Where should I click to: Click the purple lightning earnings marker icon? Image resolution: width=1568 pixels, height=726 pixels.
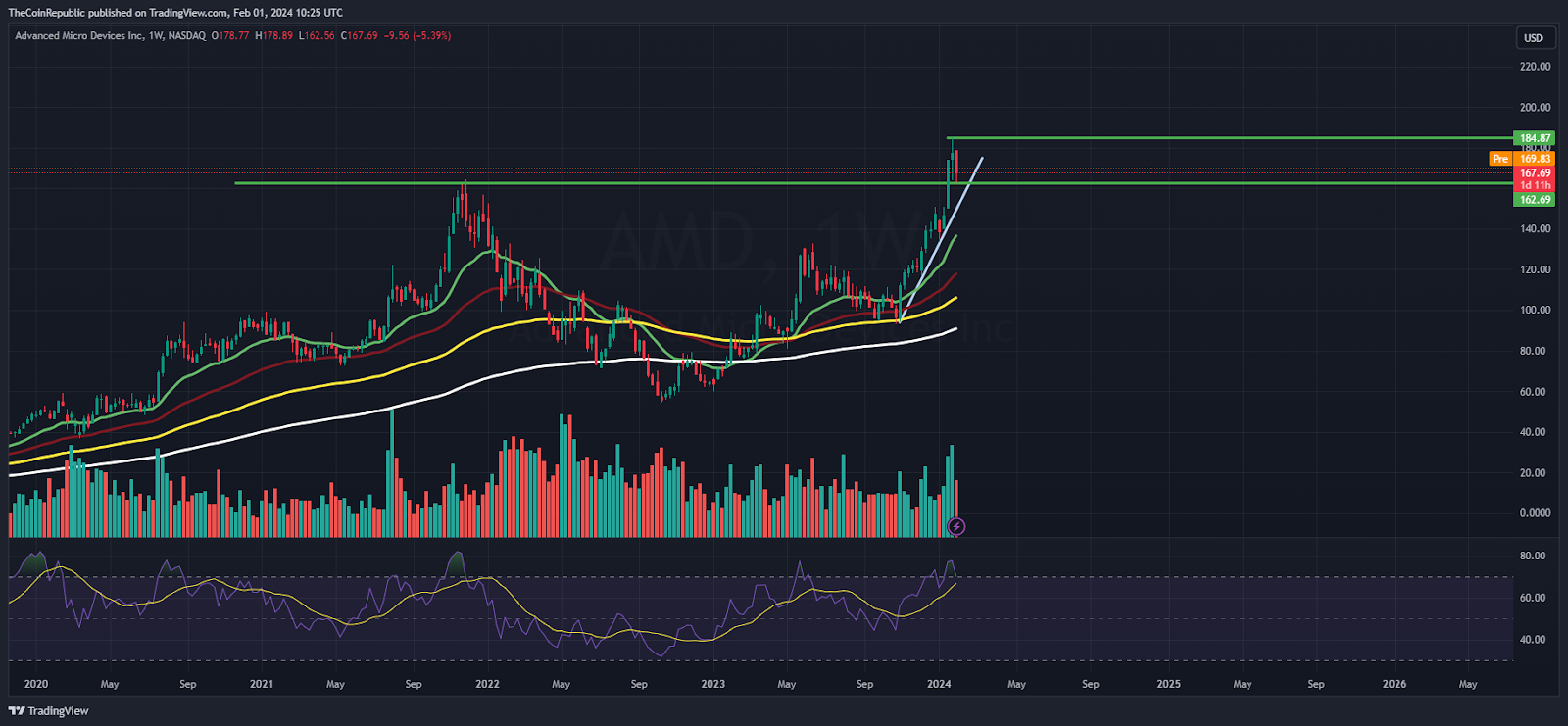click(956, 527)
